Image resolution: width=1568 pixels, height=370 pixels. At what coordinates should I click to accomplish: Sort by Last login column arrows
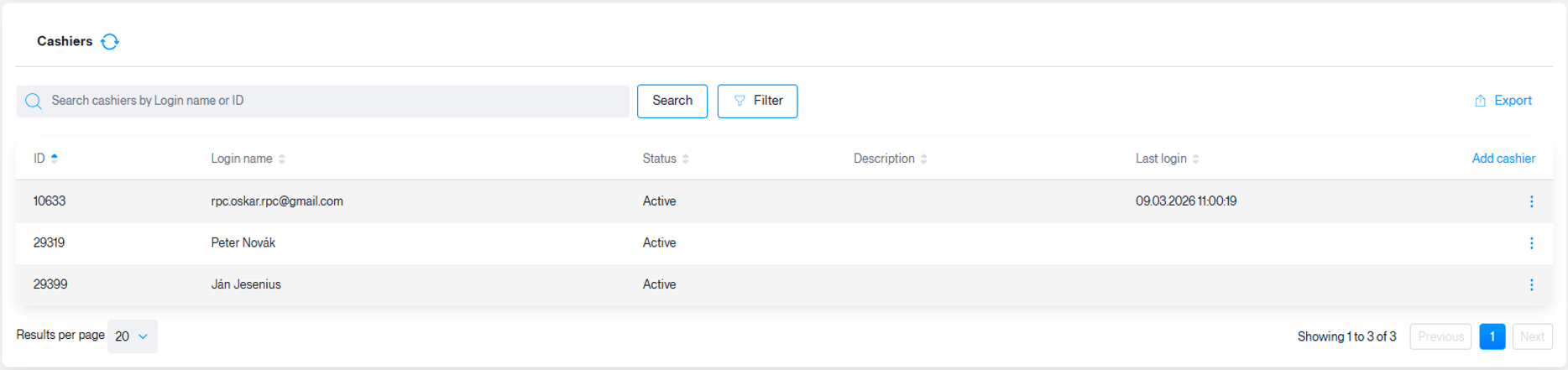click(1196, 159)
